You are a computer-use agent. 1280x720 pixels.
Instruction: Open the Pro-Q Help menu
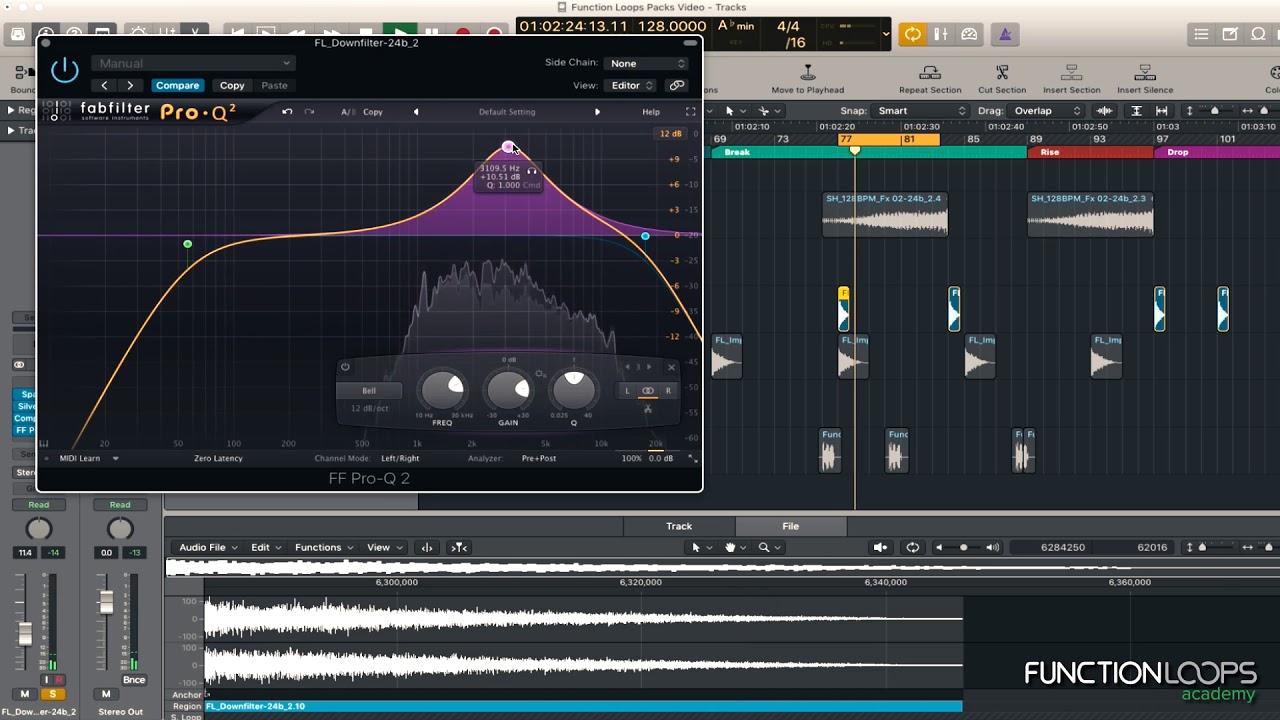[x=651, y=112]
